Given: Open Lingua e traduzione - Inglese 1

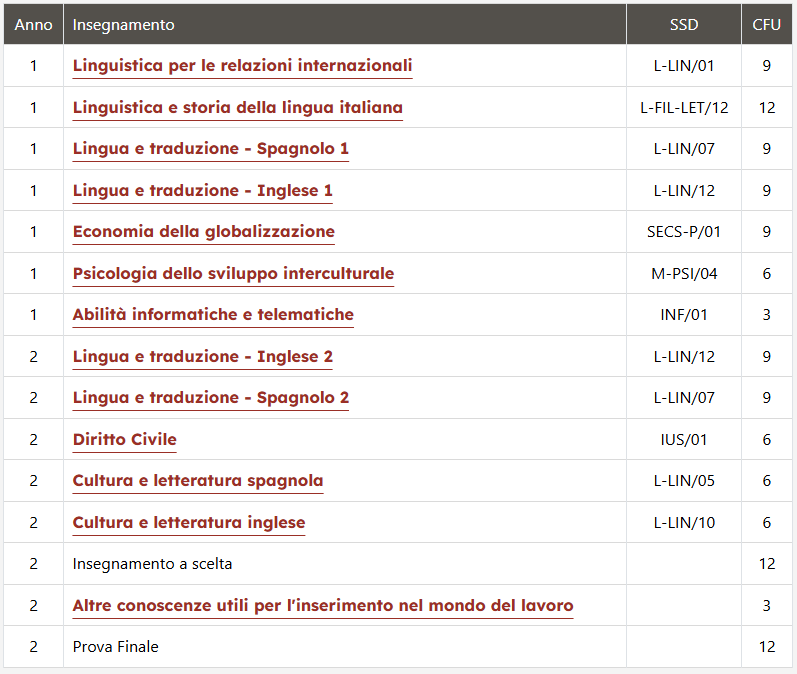Looking at the screenshot, I should (202, 190).
